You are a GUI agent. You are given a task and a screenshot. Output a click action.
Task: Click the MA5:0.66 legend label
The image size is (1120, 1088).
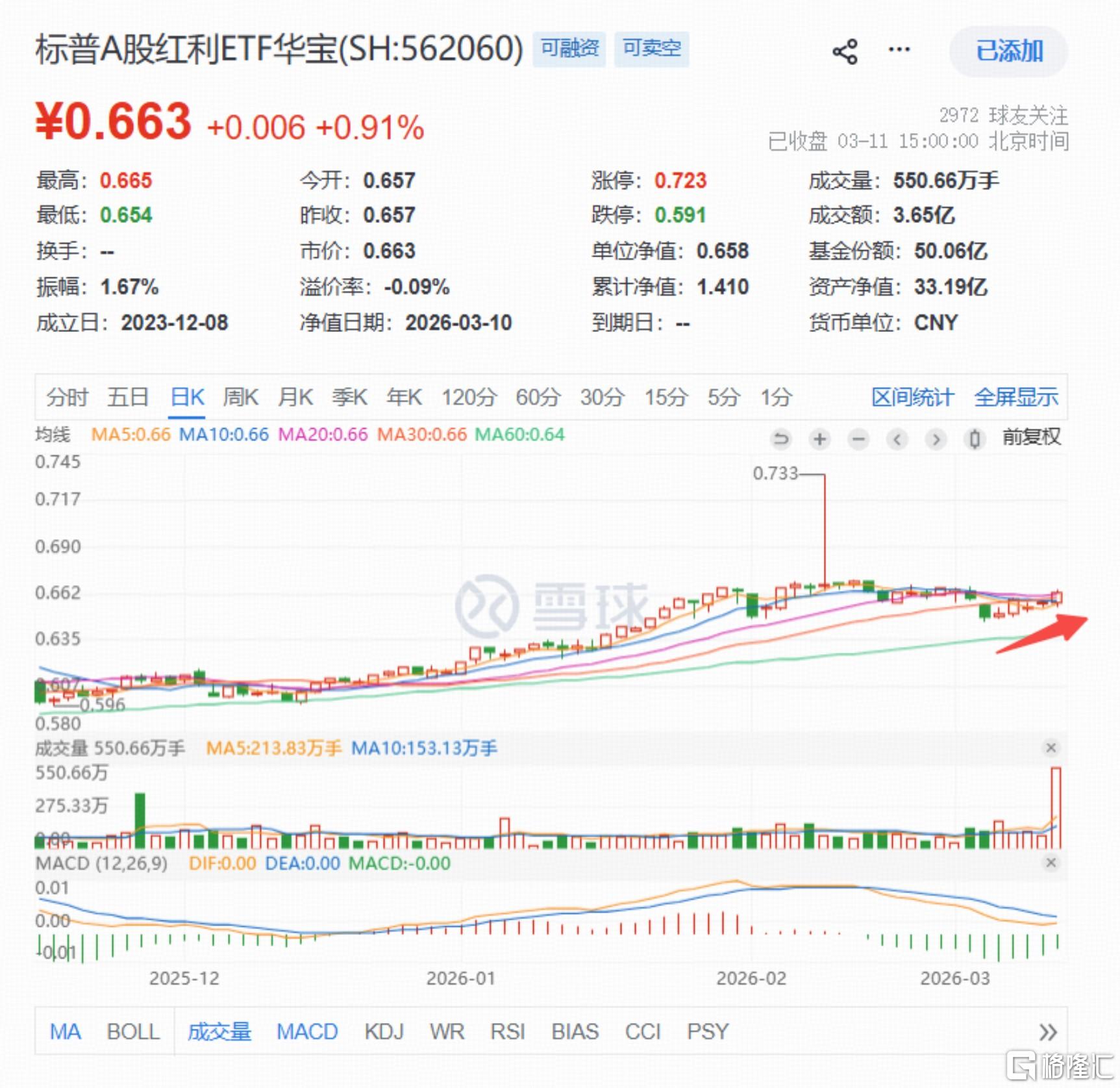[x=131, y=435]
